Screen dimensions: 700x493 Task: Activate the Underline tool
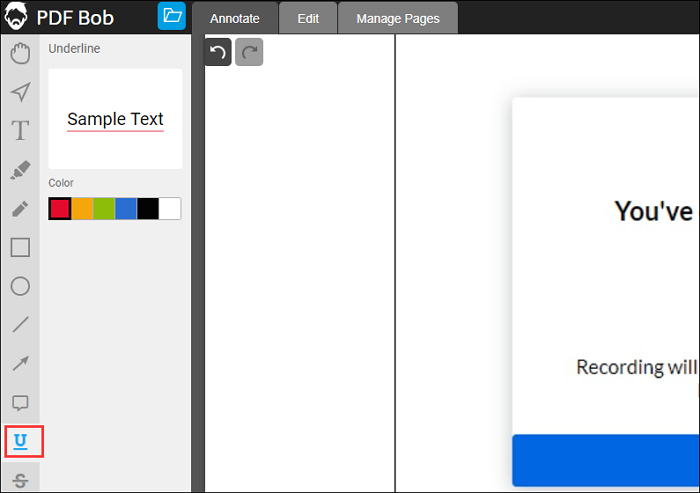21,441
